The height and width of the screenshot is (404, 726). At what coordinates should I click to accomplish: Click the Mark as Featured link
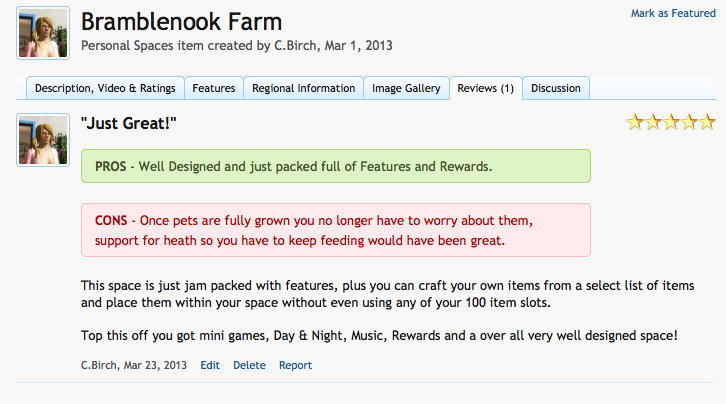point(673,13)
